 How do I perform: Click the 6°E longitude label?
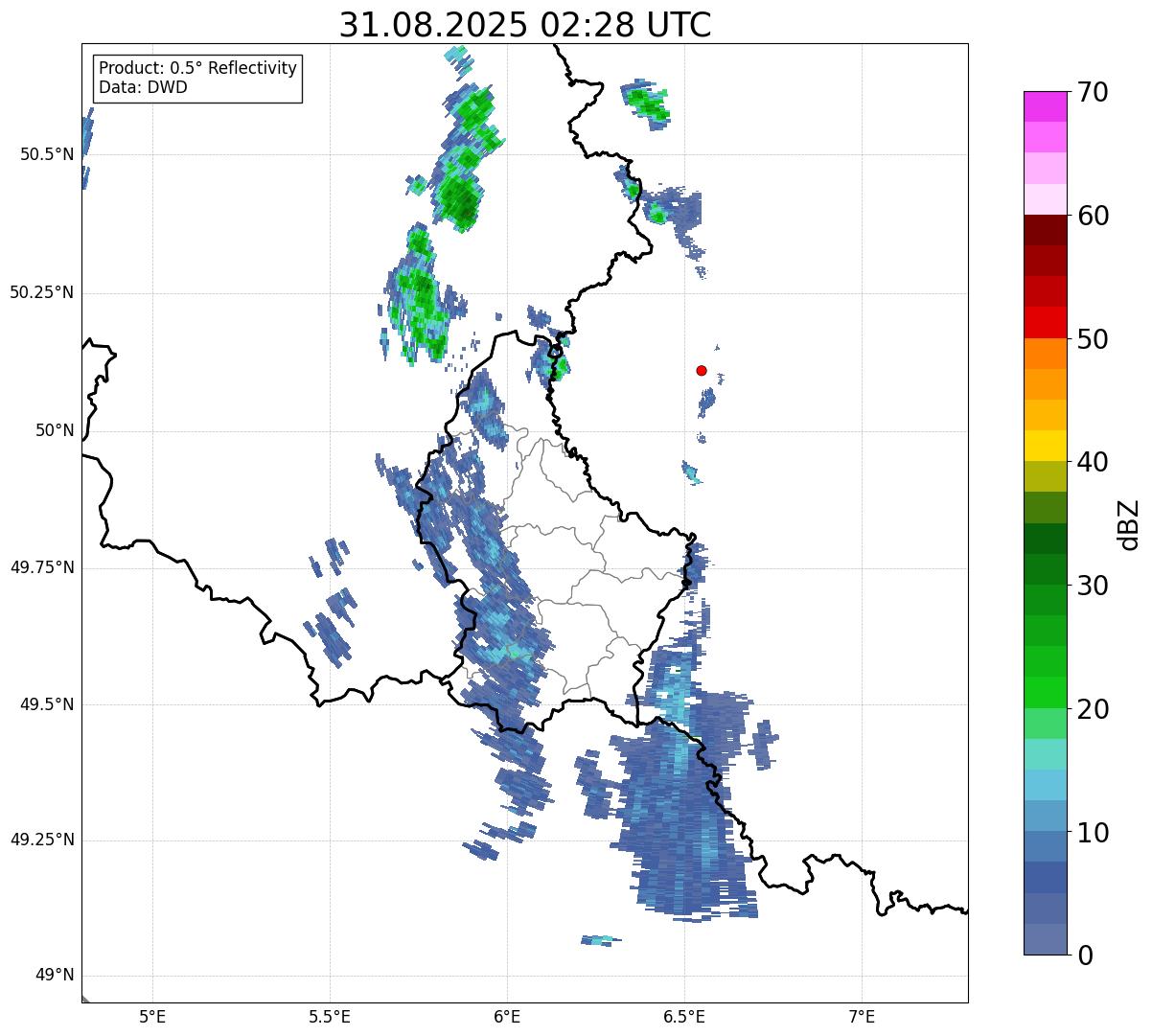tap(507, 1017)
